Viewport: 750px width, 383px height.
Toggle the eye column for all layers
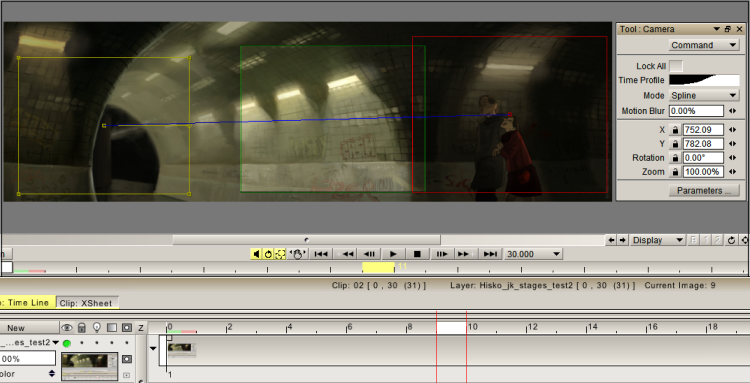pyautogui.click(x=67, y=328)
